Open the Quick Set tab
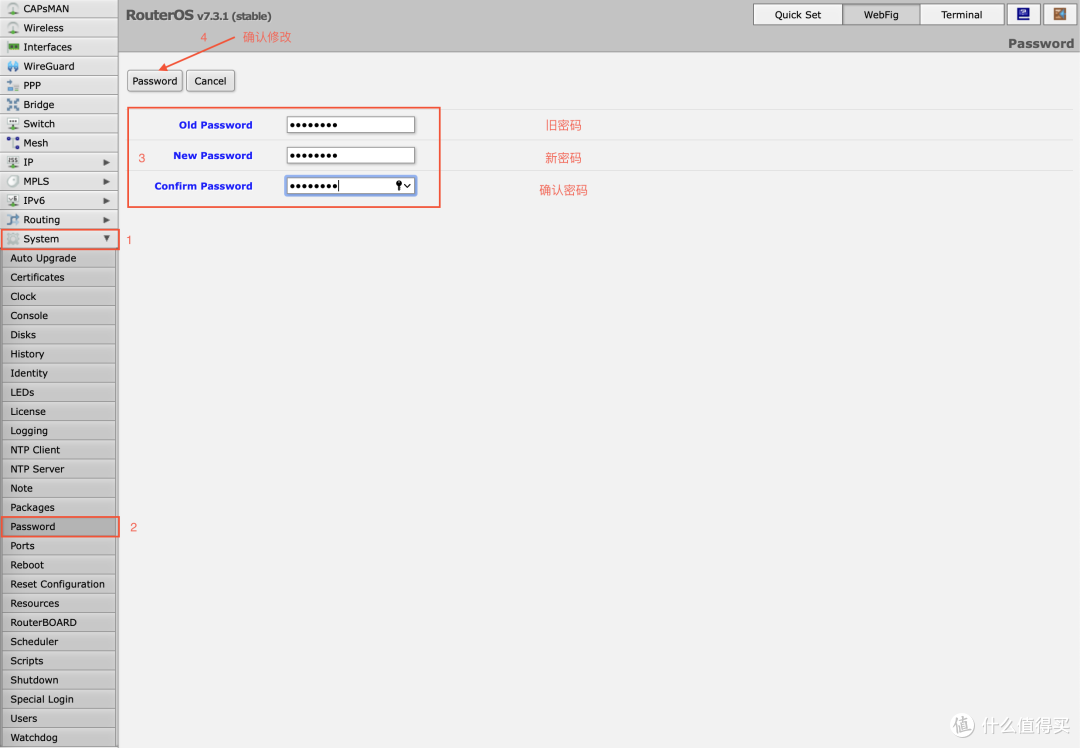Screen dimensions: 1080x748 797,14
